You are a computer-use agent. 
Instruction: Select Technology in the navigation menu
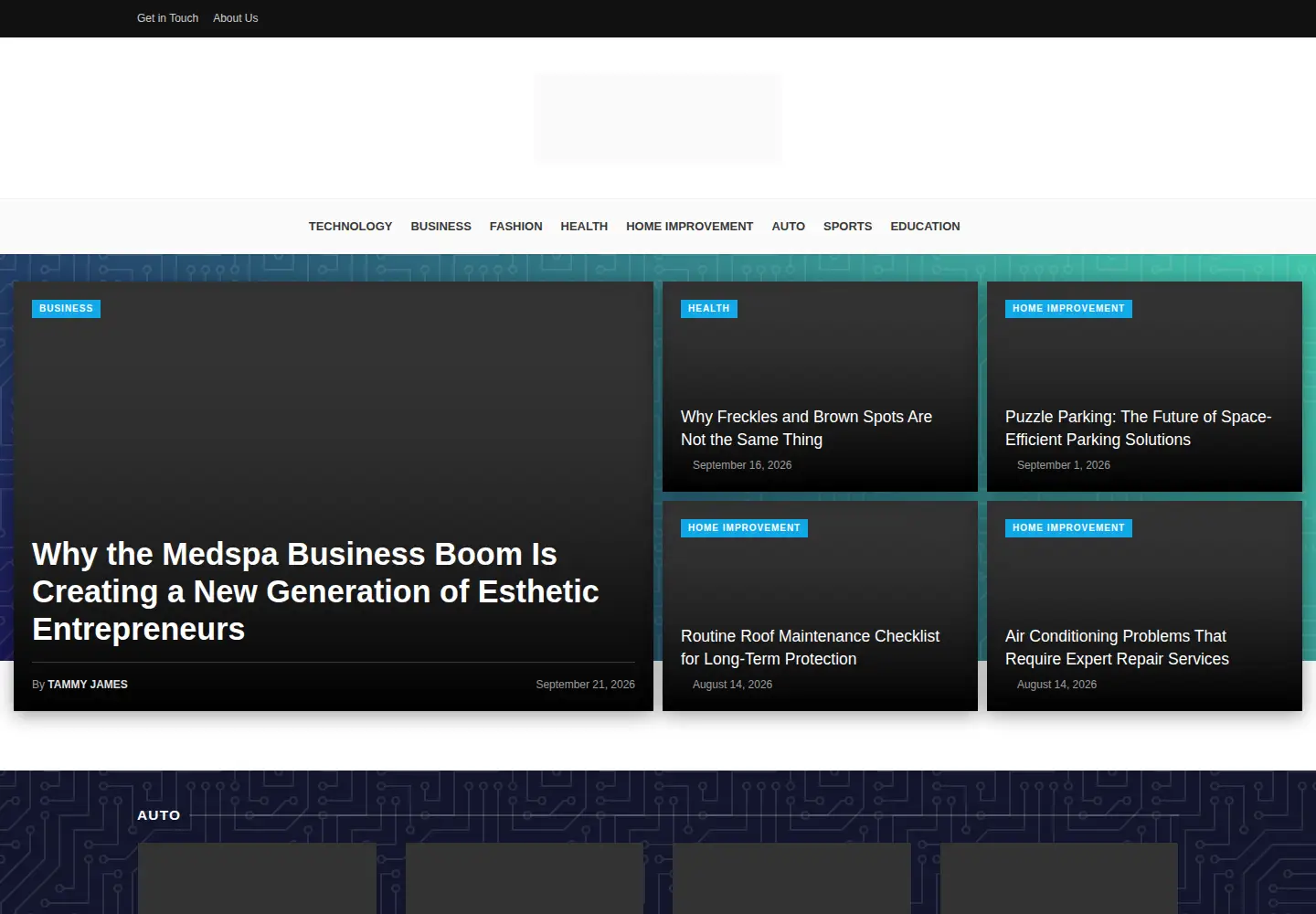pos(350,227)
